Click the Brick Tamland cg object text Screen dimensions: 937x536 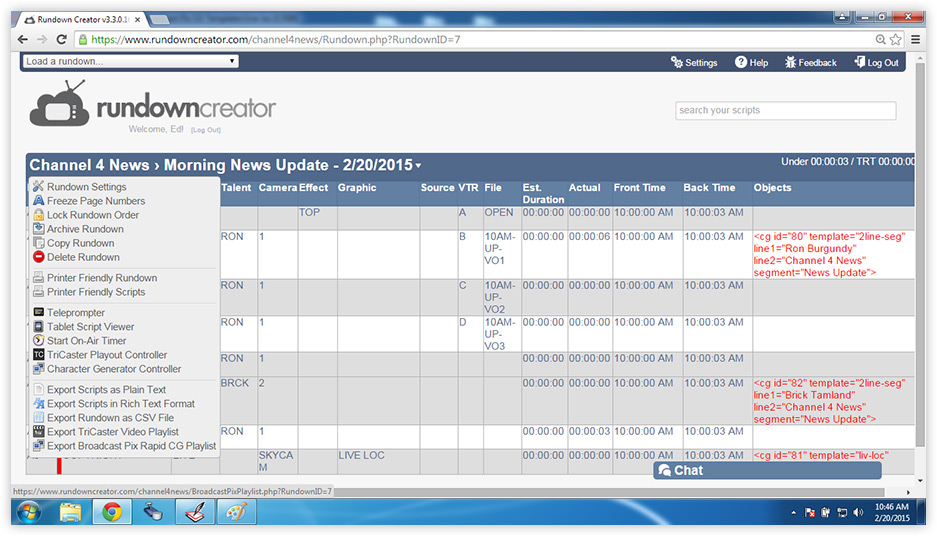(x=829, y=401)
